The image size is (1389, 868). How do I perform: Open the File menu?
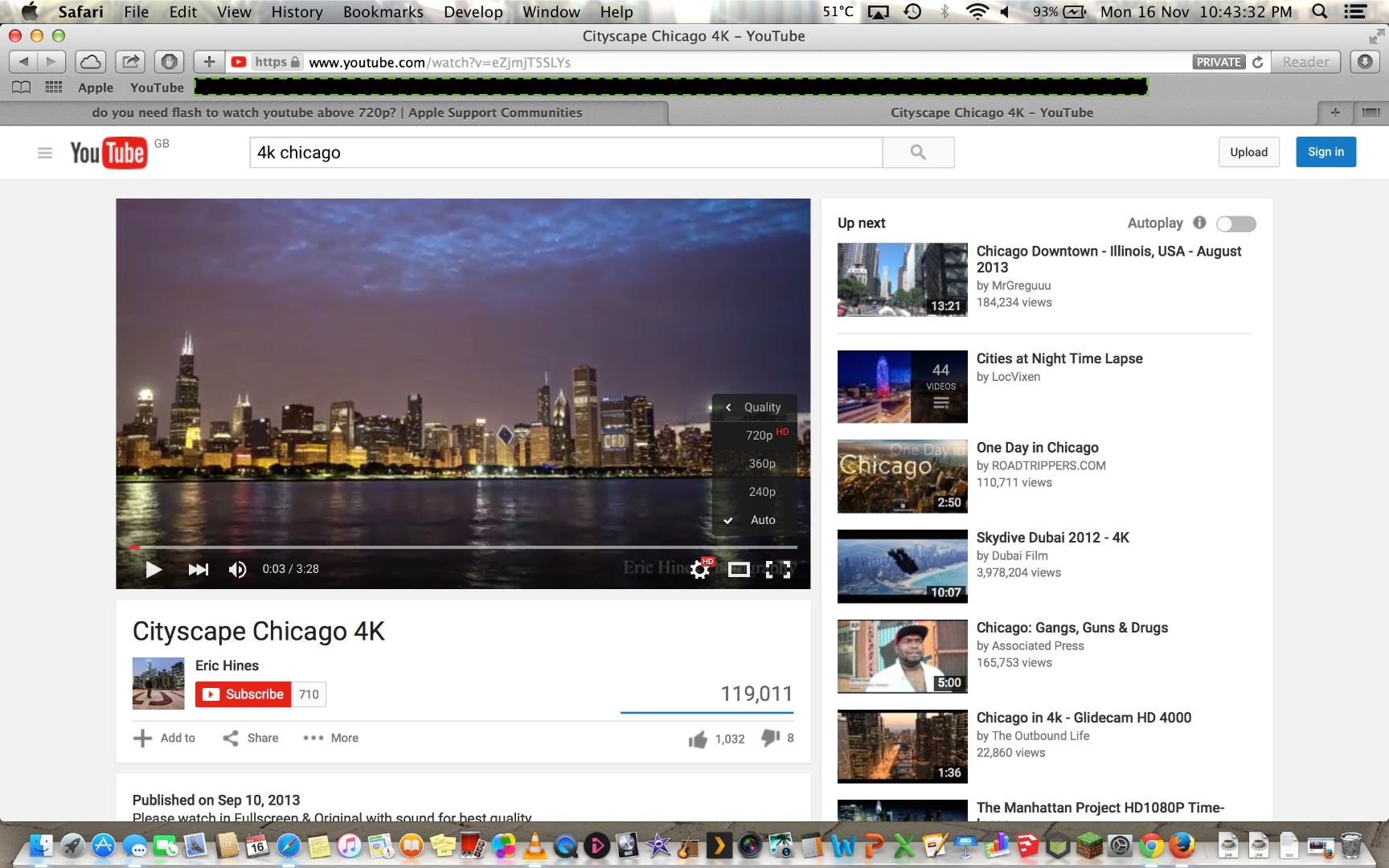pos(137,11)
